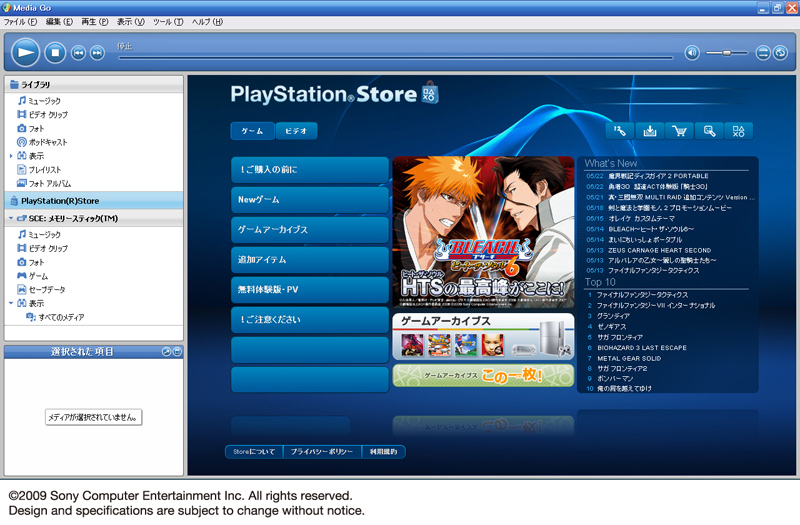The image size is (800, 525).
Task: Open the 表示 menu in menu bar
Action: coord(131,22)
